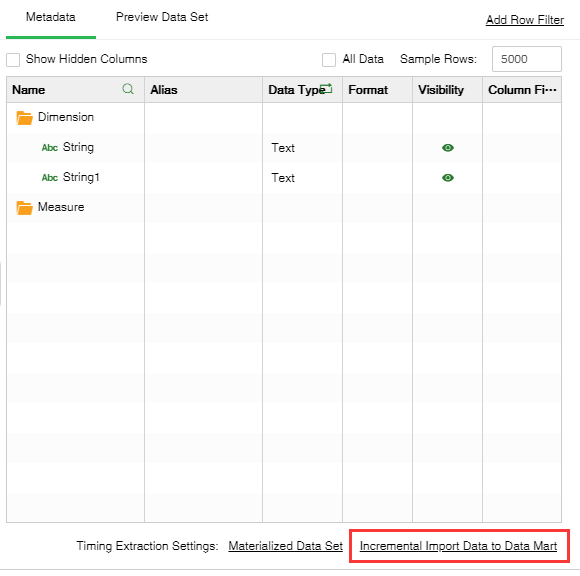This screenshot has height=576, width=580.
Task: Click the Data Type conversion icon
Action: pyautogui.click(x=326, y=89)
